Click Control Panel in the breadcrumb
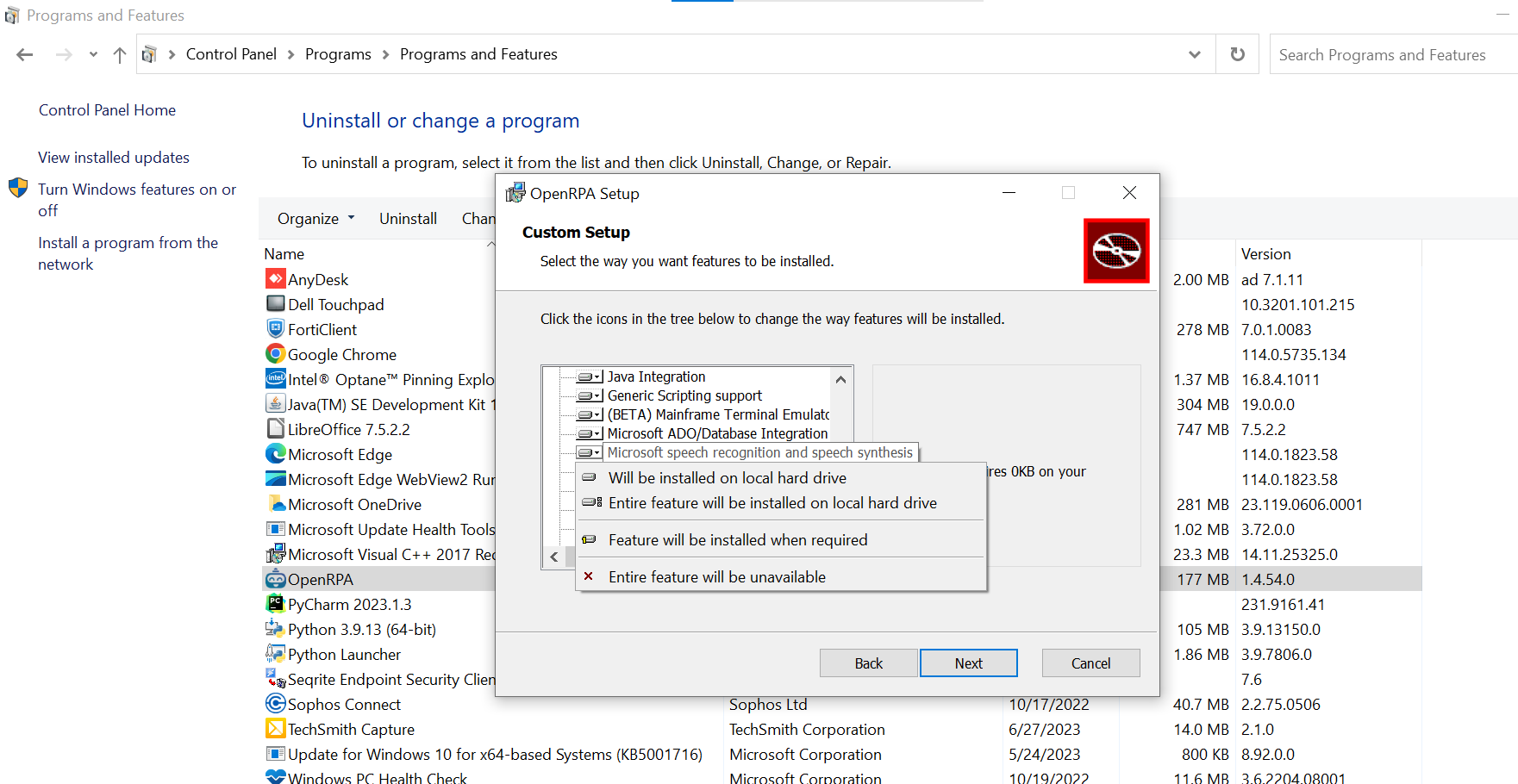Image resolution: width=1518 pixels, height=784 pixels. (x=231, y=54)
